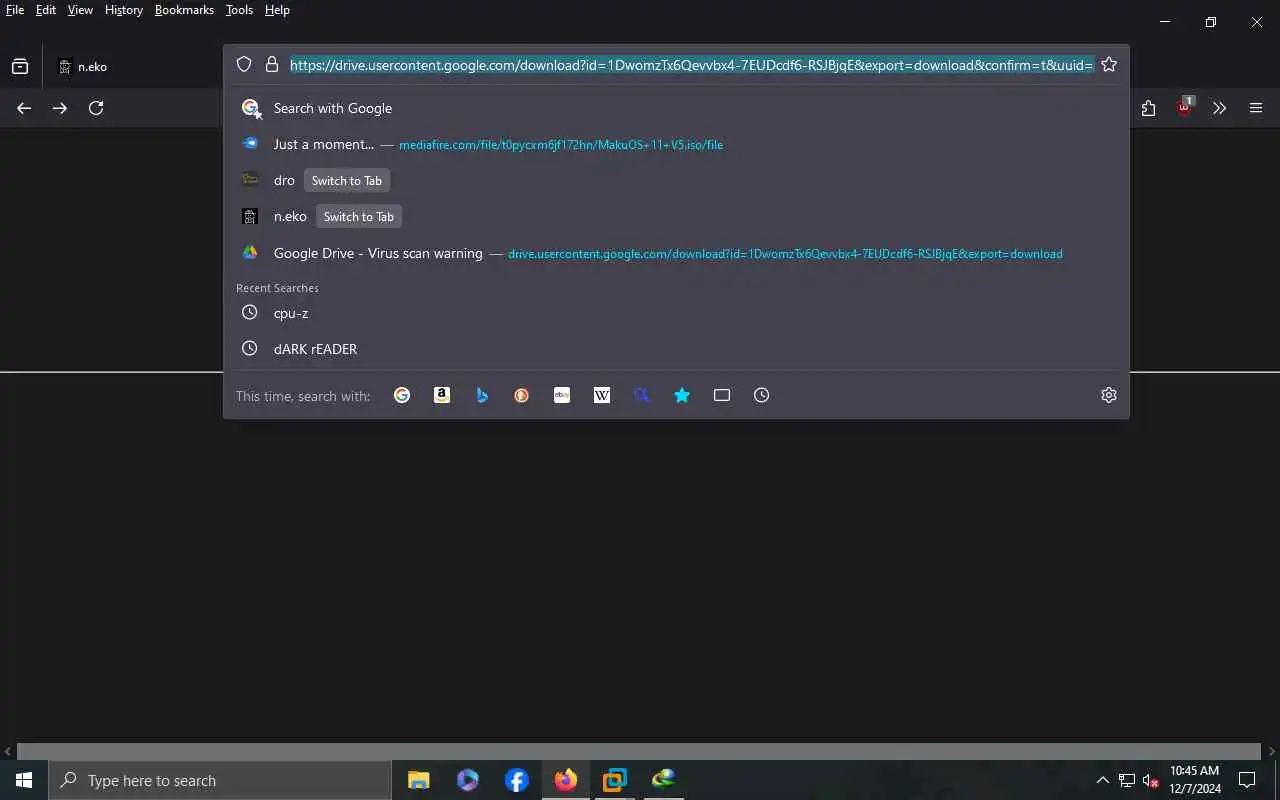
Task: Open File Explorer from taskbar
Action: [419, 780]
